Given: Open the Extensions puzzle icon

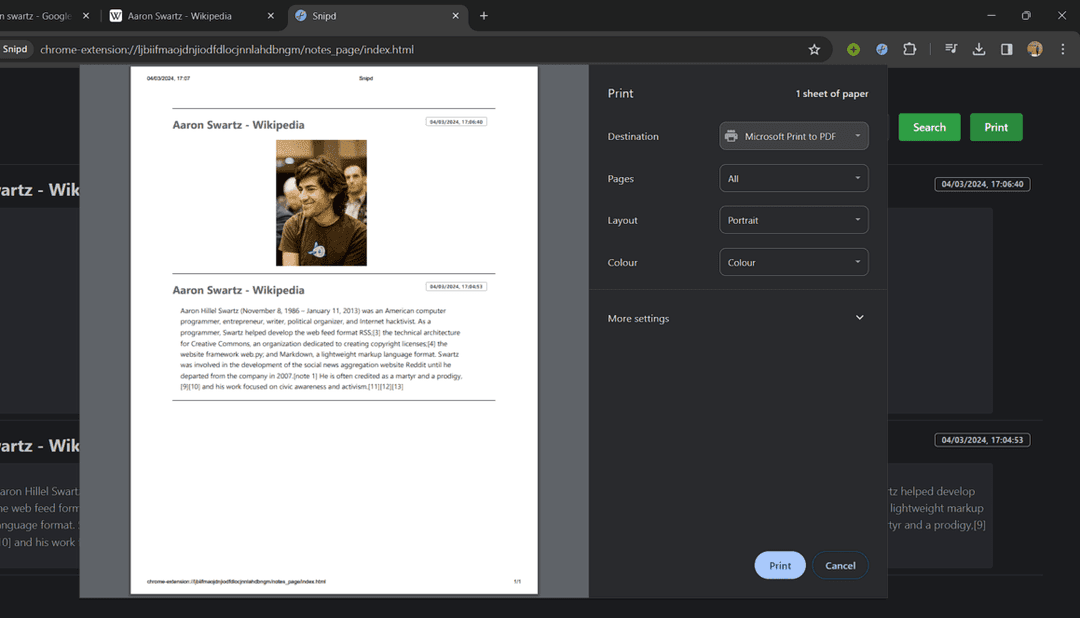Looking at the screenshot, I should [910, 50].
